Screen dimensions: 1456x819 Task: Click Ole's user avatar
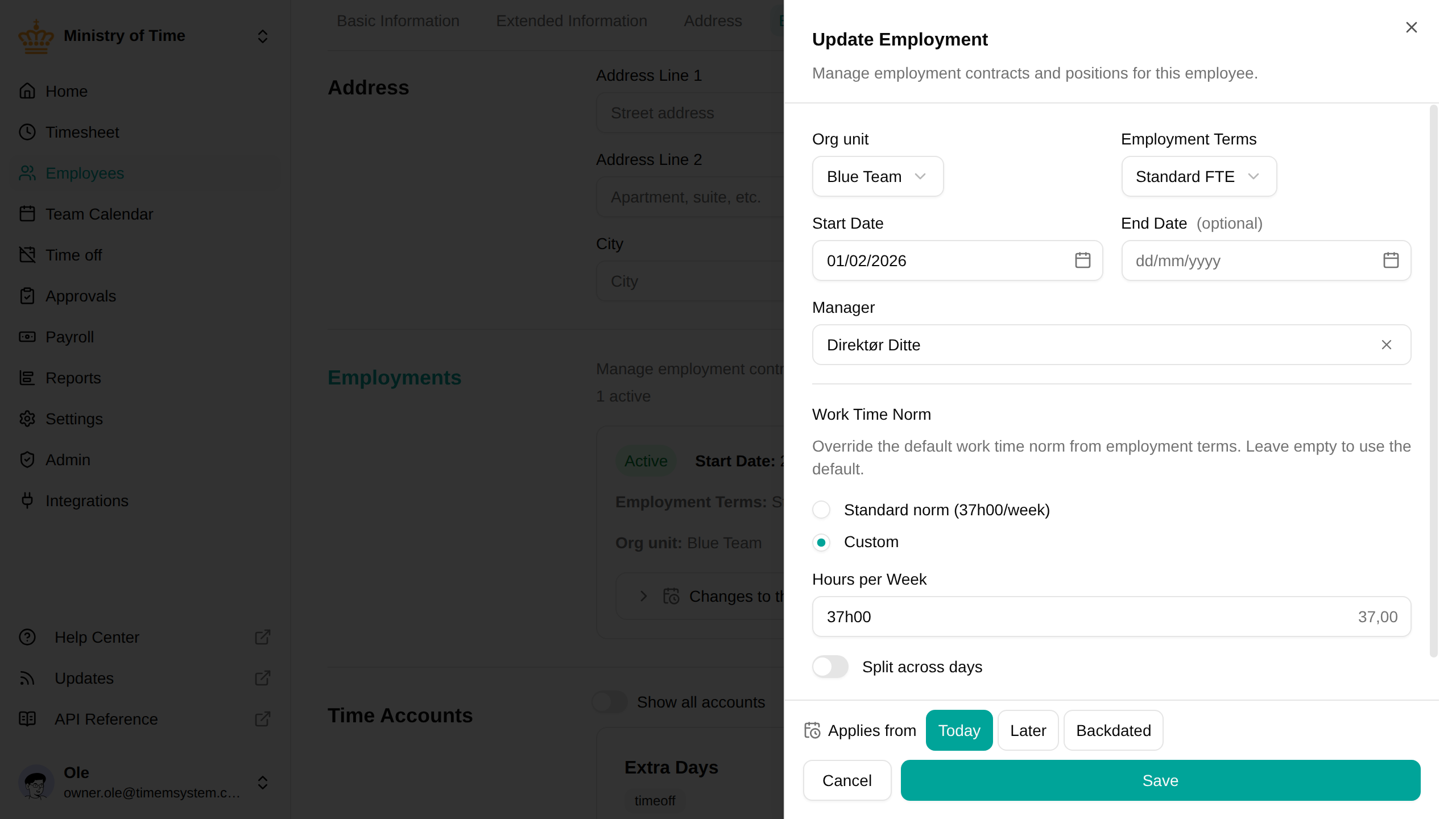click(x=36, y=783)
